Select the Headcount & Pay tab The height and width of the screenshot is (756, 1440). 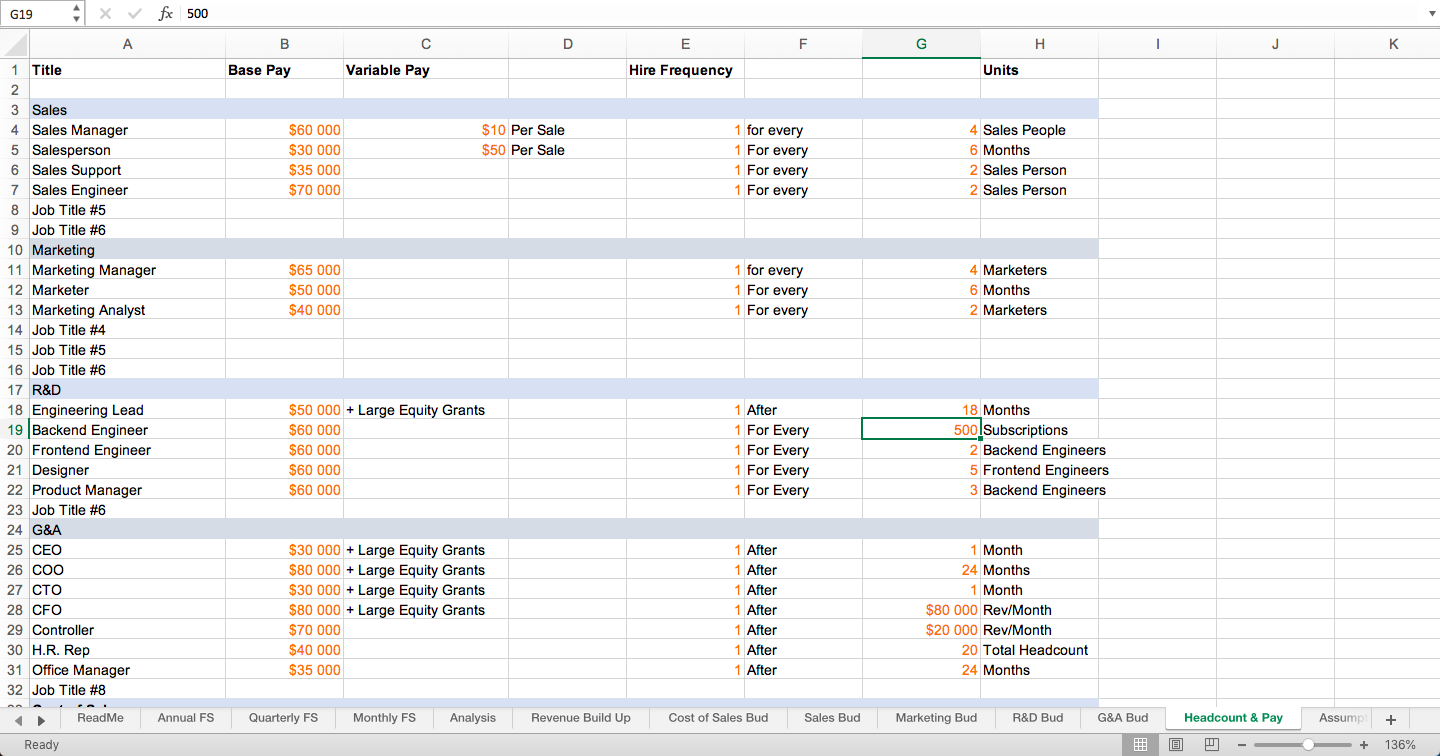[1233, 718]
